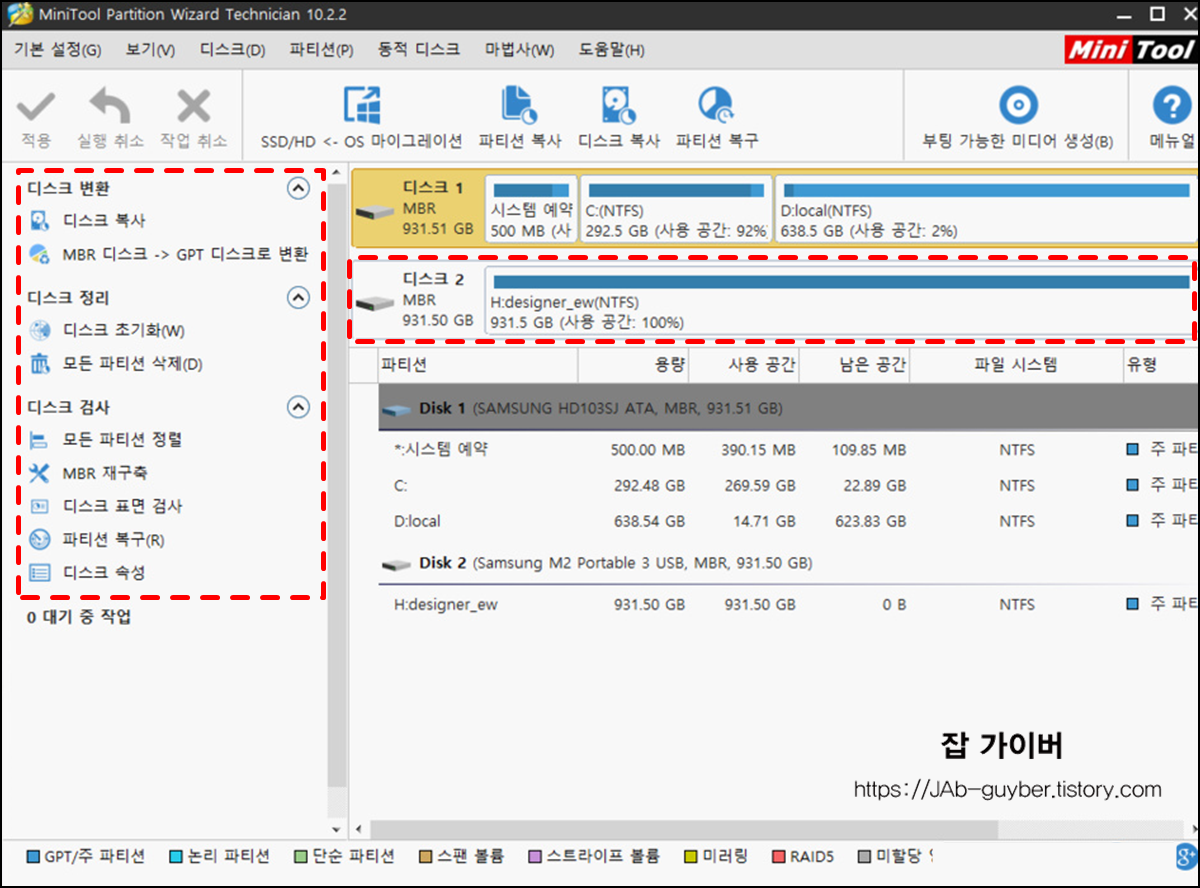Click the 미러링 legend swatch
Image resolution: width=1200 pixels, height=888 pixels.
690,857
